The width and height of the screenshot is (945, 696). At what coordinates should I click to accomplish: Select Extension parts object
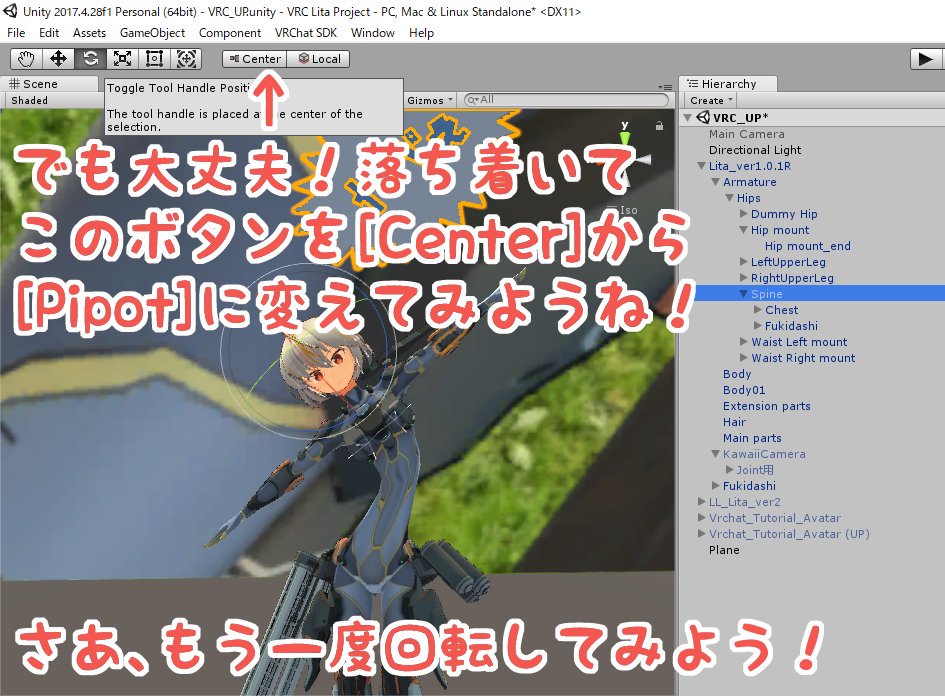(x=767, y=406)
